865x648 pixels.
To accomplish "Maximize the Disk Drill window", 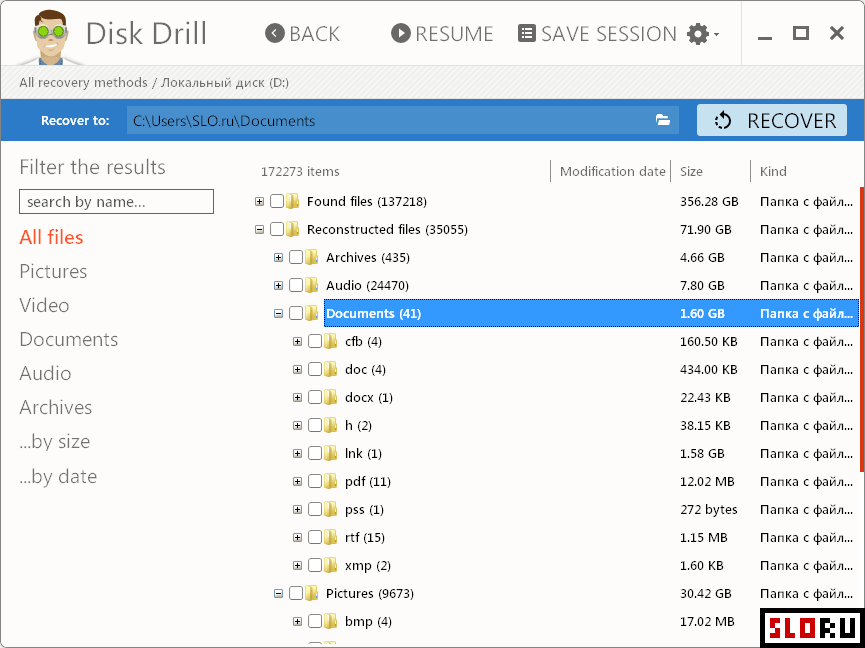I will 800,33.
